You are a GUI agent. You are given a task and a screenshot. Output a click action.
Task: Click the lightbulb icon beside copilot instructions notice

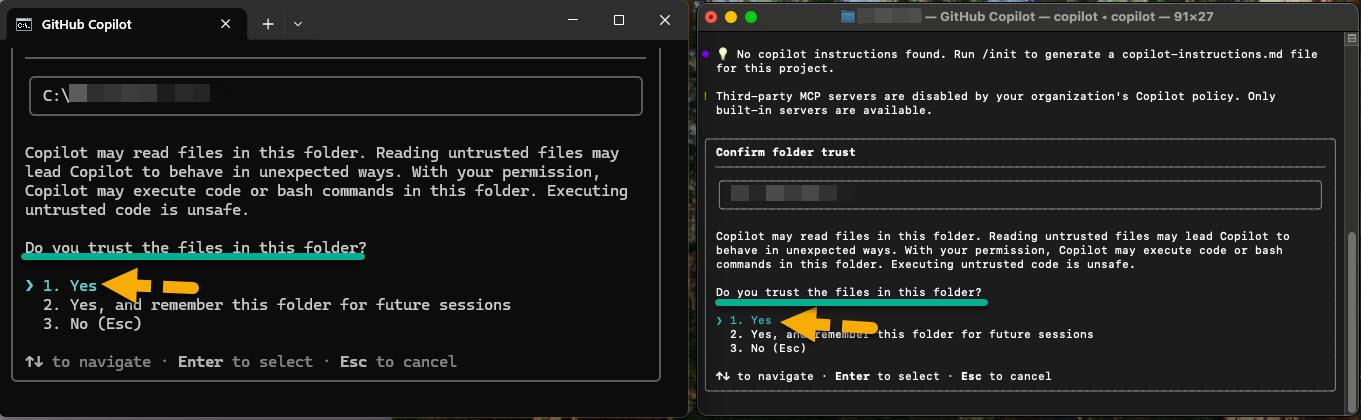(x=723, y=55)
